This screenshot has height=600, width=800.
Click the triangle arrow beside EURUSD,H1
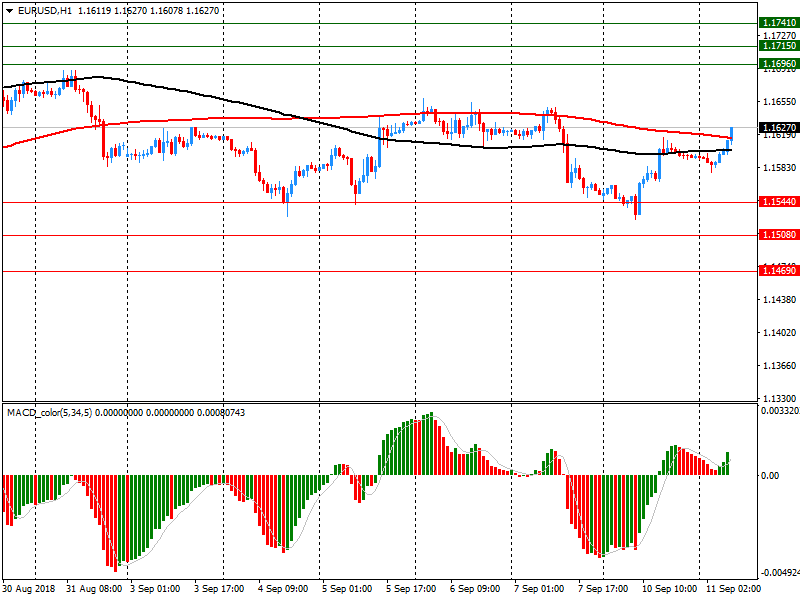click(9, 10)
